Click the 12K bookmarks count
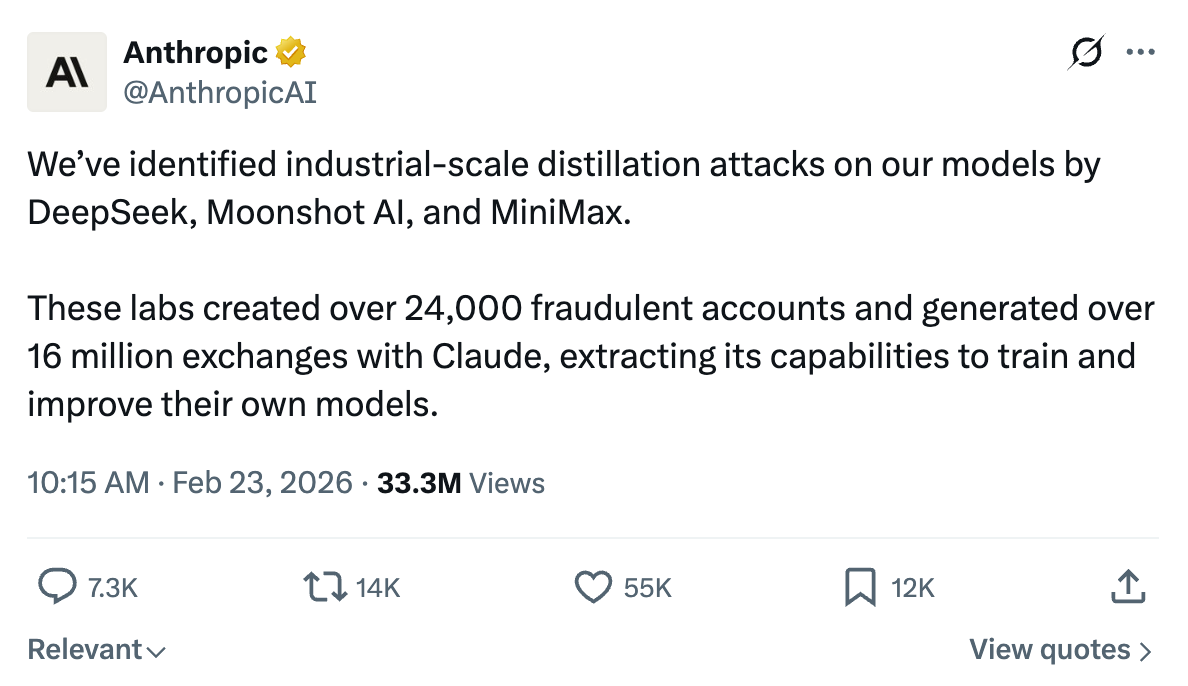The image size is (1188, 686). click(x=912, y=589)
